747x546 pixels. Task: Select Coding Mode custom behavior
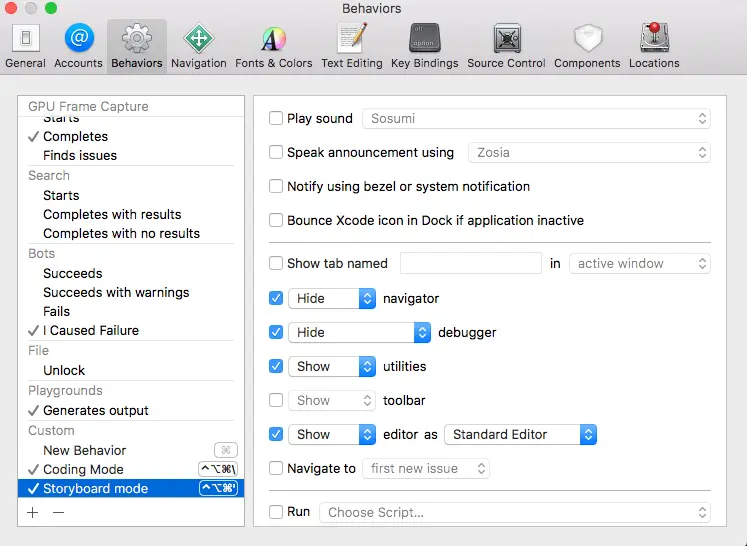coord(131,469)
